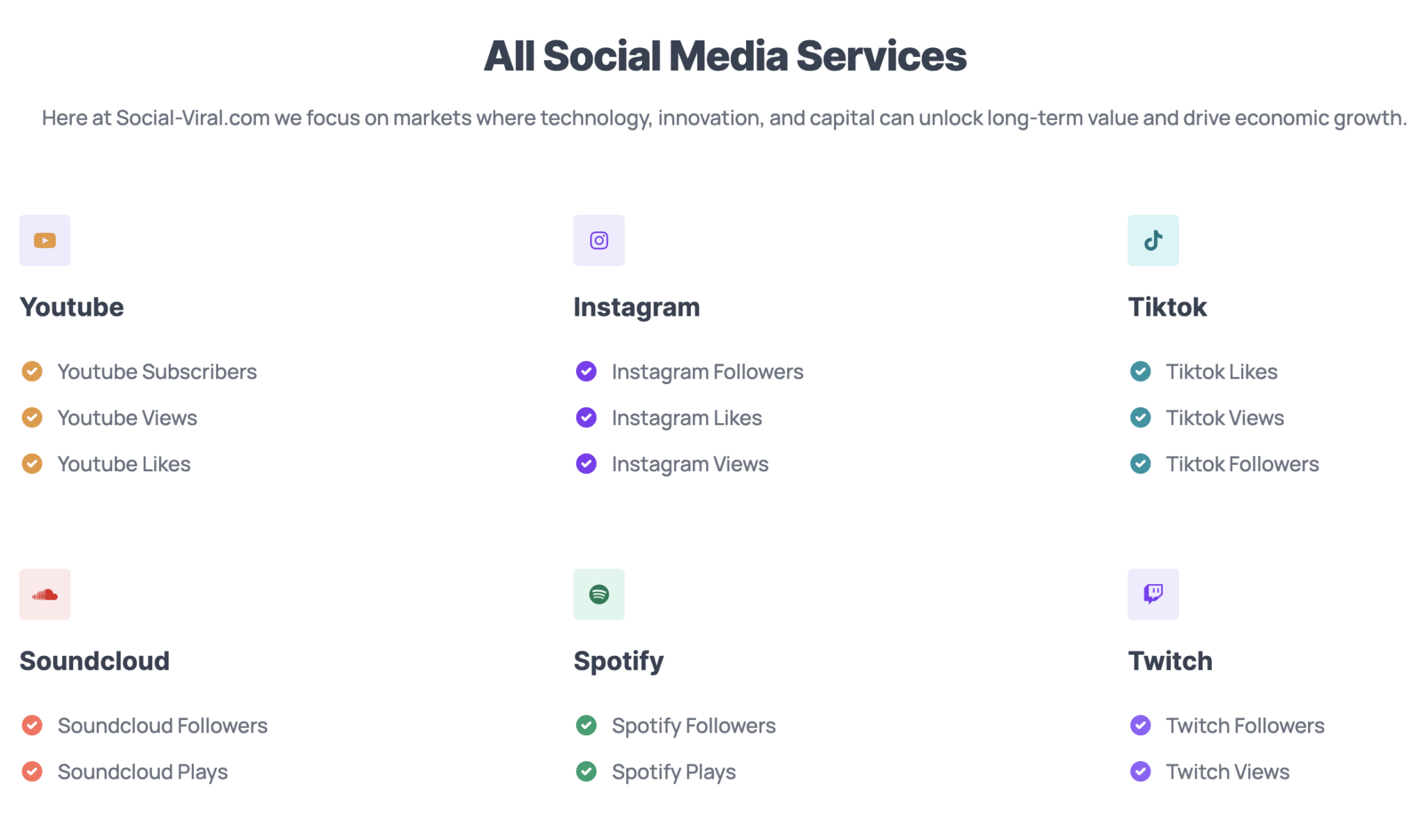Select the Instagram Likes service item
The width and height of the screenshot is (1428, 840).
686,417
